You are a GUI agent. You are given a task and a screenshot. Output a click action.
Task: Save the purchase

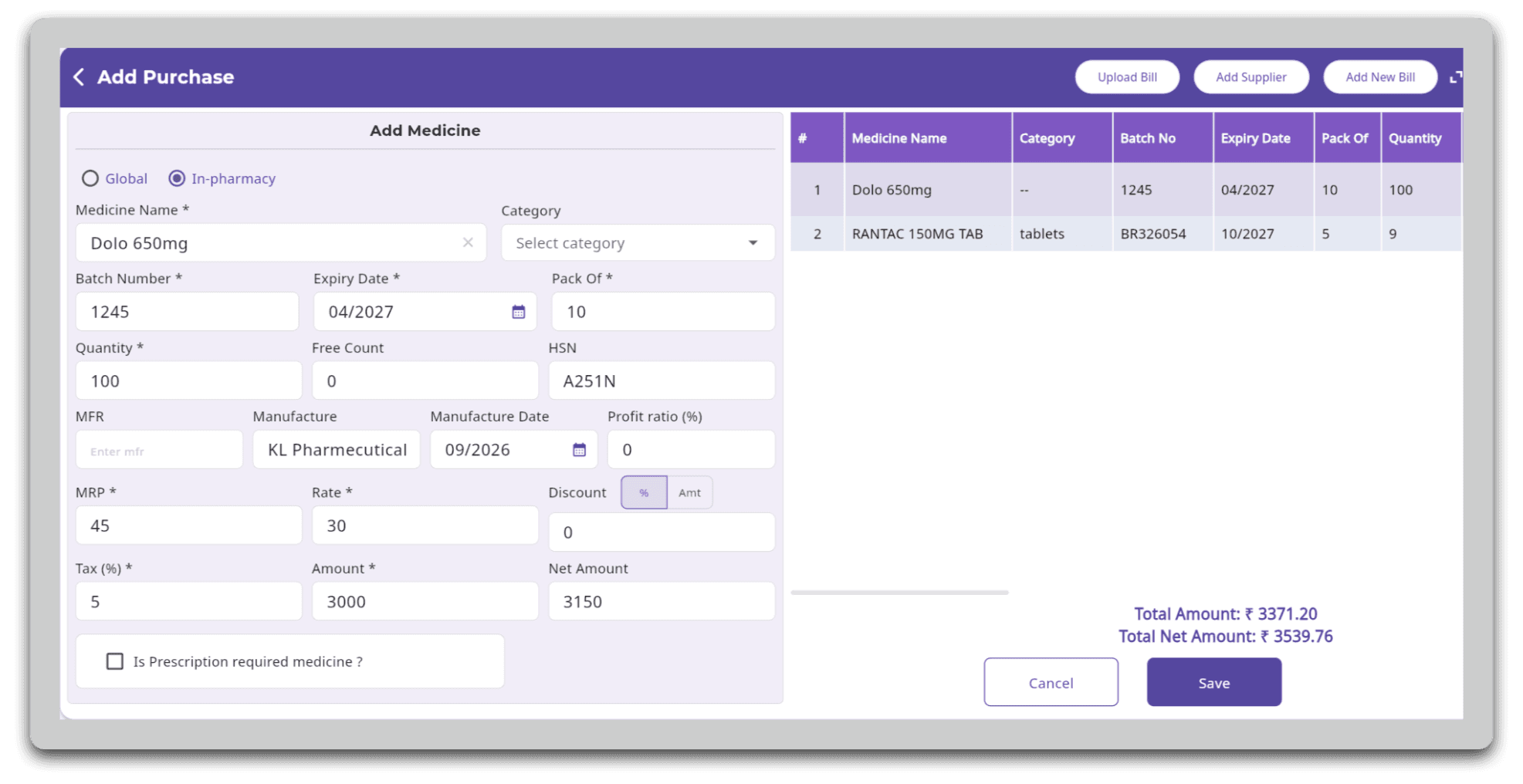pyautogui.click(x=1213, y=682)
